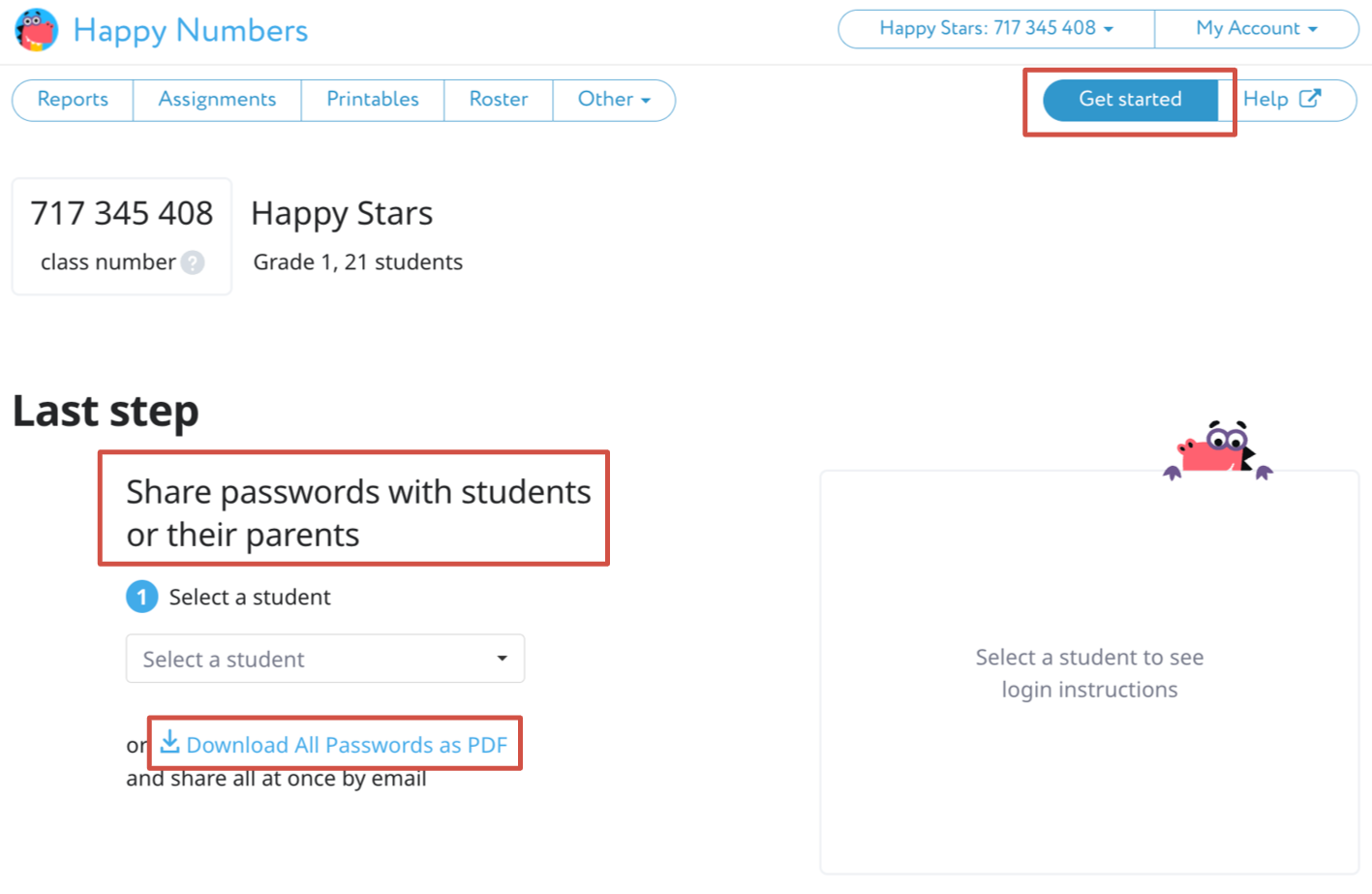The height and width of the screenshot is (894, 1372).
Task: Click the 717 345 408 class number card
Action: pos(122,235)
